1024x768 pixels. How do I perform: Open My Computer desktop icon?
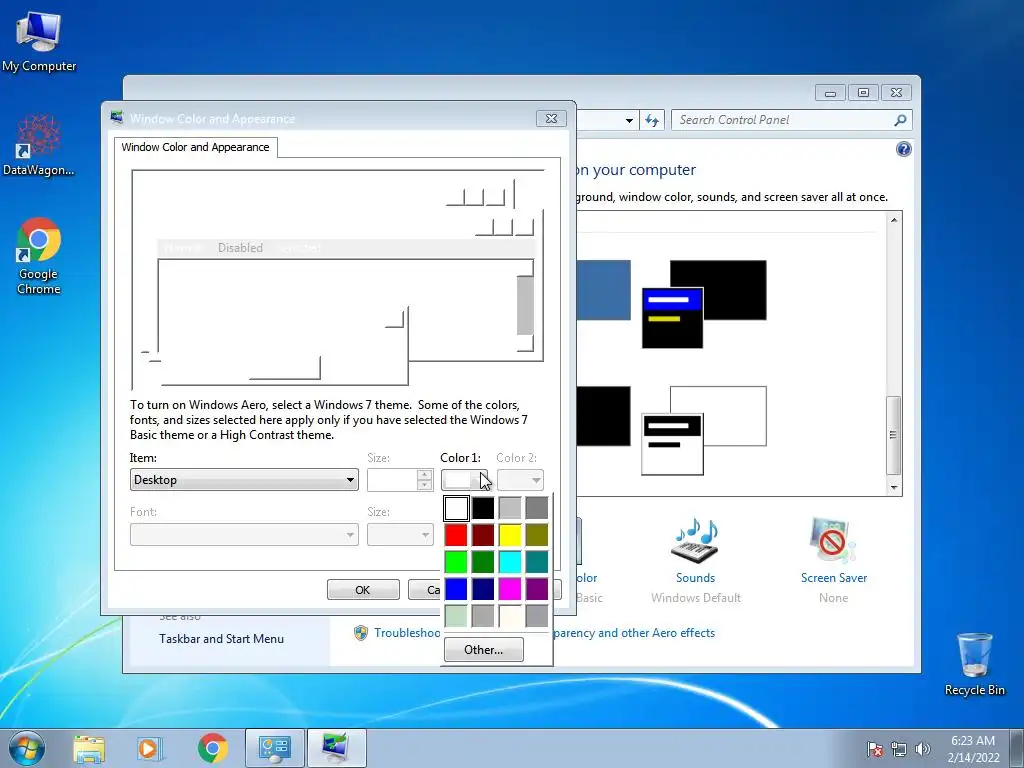[39, 42]
